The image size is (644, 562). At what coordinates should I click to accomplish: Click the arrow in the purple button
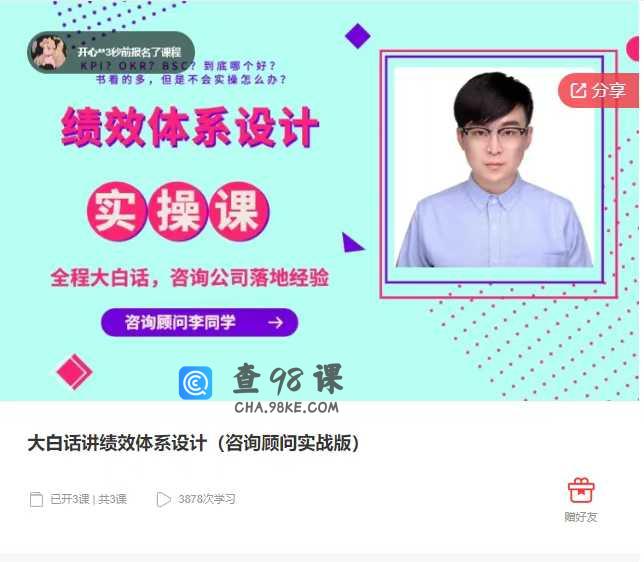tap(276, 322)
